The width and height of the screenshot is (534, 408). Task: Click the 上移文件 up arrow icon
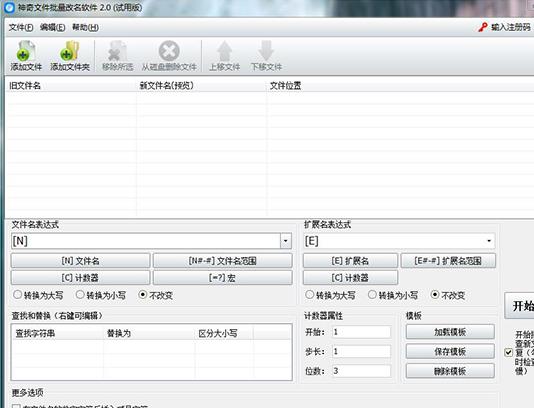click(225, 50)
